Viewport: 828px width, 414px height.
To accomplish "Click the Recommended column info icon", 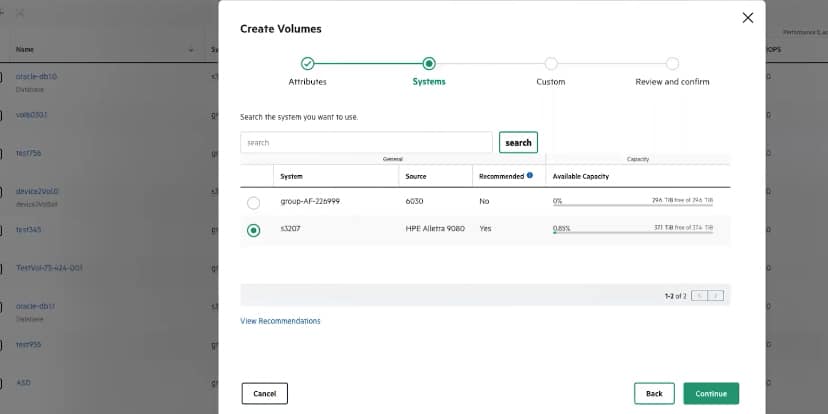I will point(530,175).
